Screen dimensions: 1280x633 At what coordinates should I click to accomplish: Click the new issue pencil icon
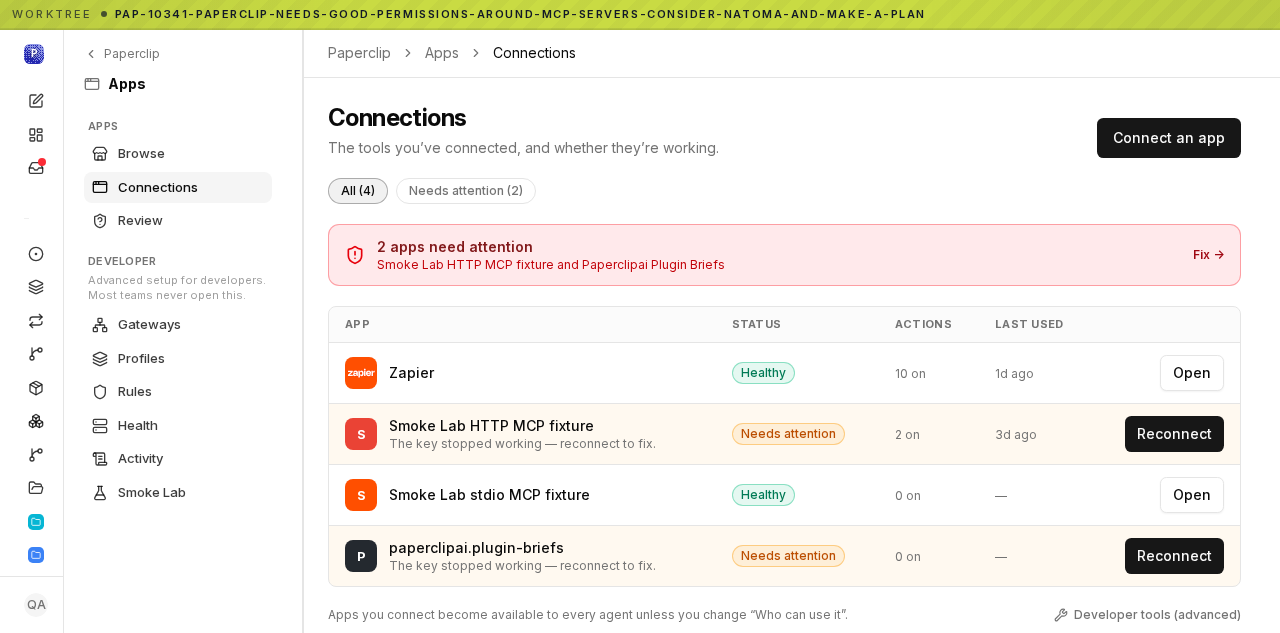pyautogui.click(x=36, y=101)
